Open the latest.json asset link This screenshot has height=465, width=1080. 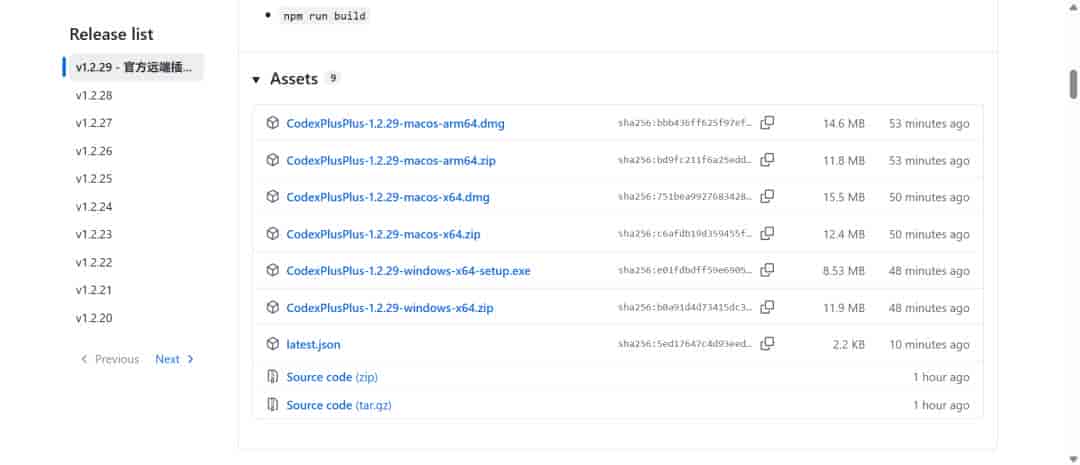[313, 344]
